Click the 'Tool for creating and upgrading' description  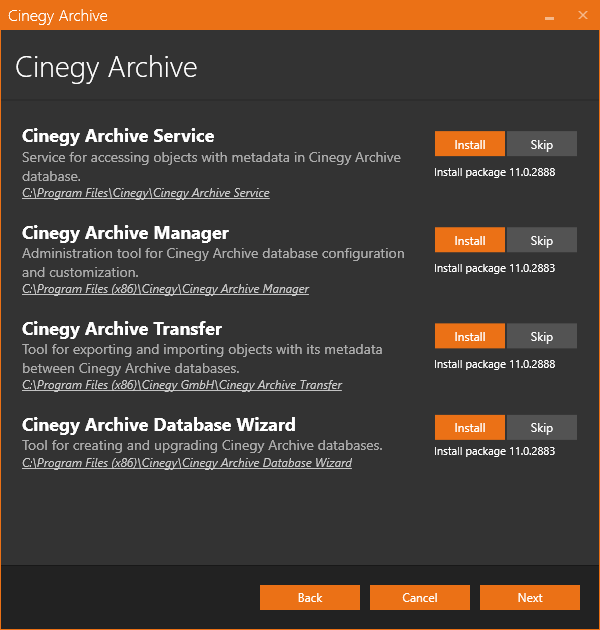pyautogui.click(x=202, y=446)
